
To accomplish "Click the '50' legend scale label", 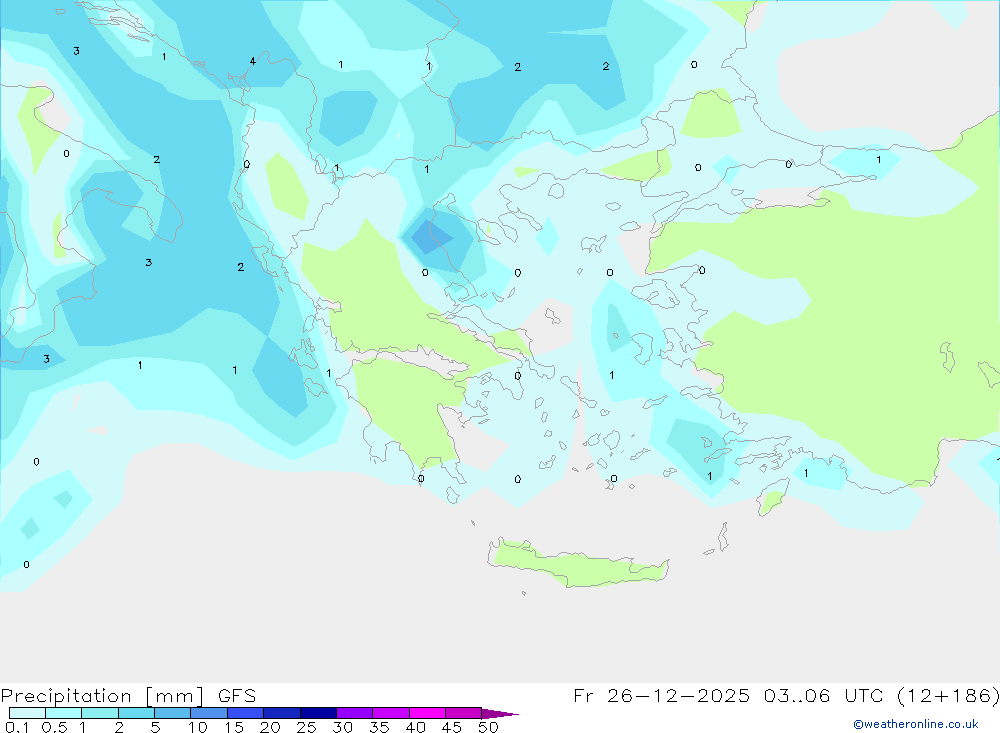I will click(489, 727).
